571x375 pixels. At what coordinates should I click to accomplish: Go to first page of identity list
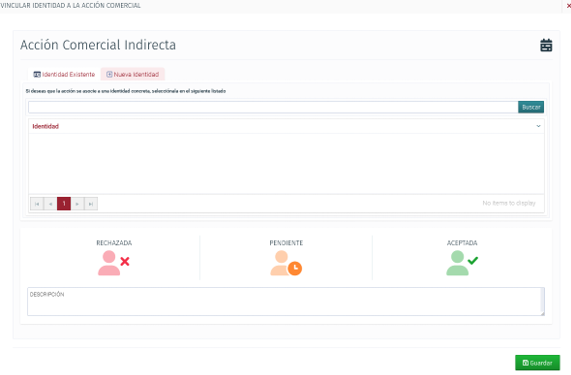[37, 204]
